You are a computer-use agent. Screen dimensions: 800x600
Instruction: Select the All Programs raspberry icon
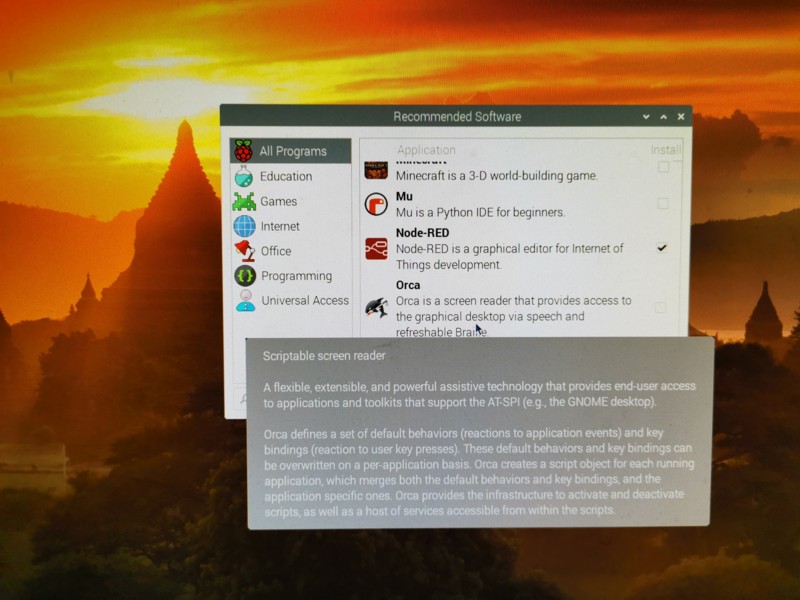tap(243, 151)
